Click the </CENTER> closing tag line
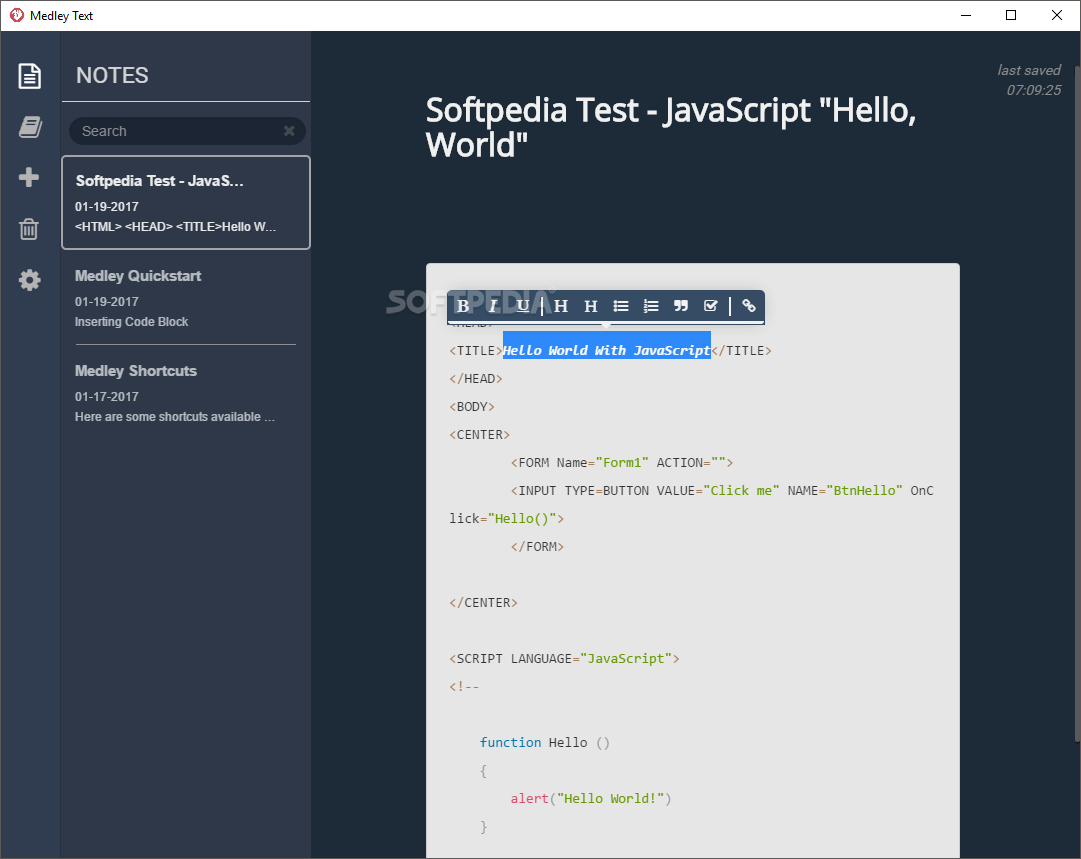The image size is (1081, 859). 483,603
